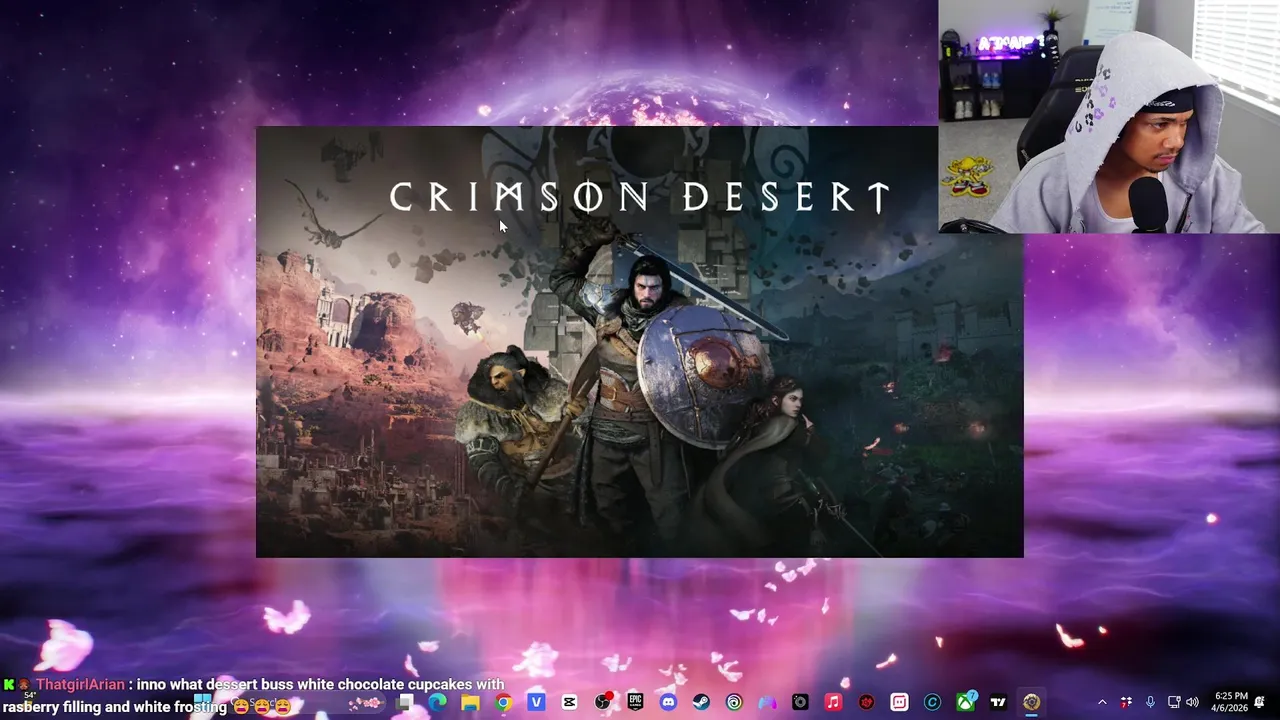Open Steam from the taskbar
This screenshot has height=720, width=1280.
pyautogui.click(x=701, y=703)
